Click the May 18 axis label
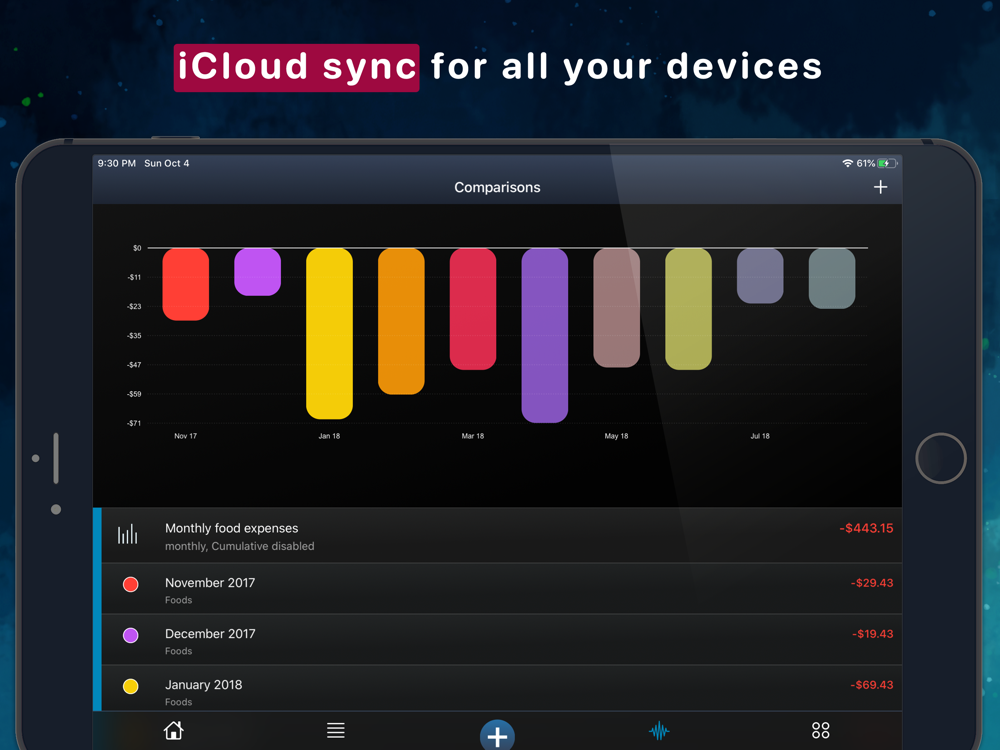Image resolution: width=1000 pixels, height=750 pixels. (616, 436)
